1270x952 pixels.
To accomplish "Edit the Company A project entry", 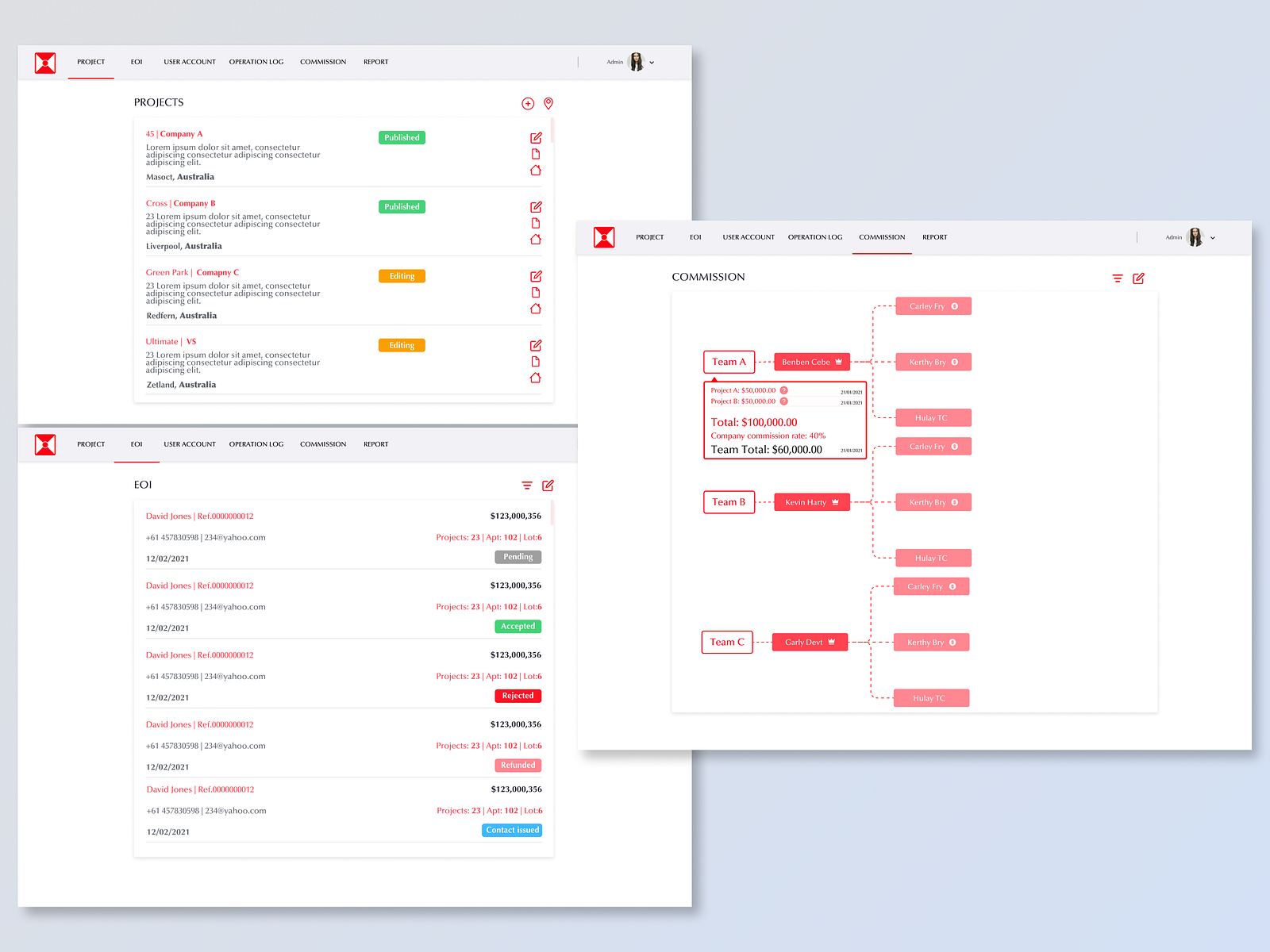I will 536,138.
